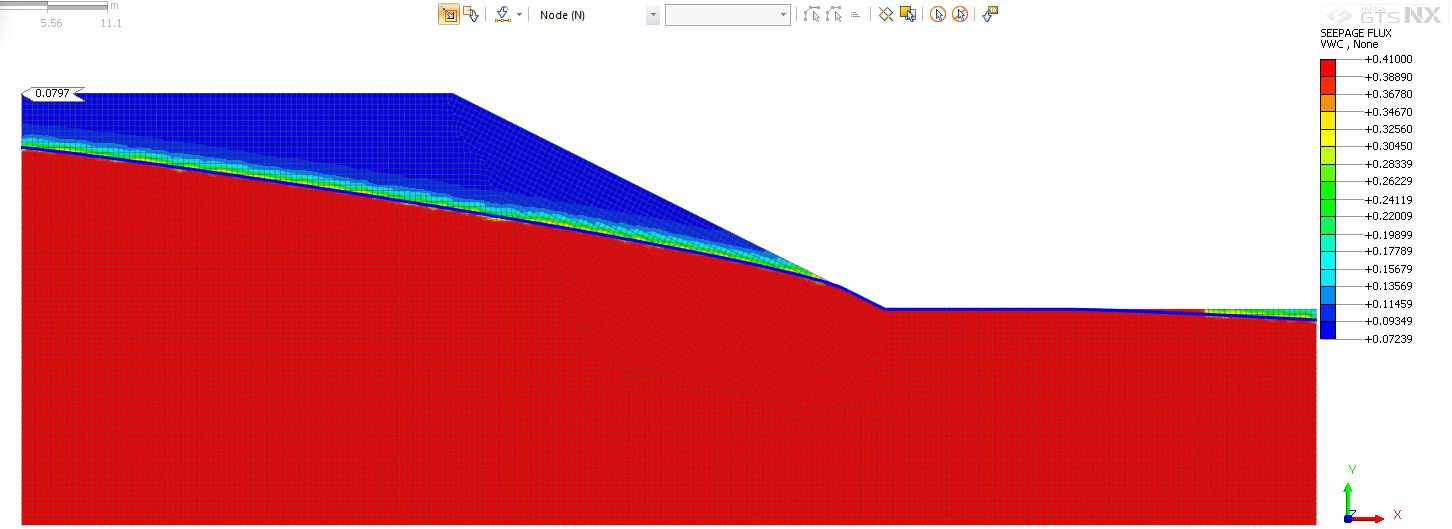Screen dimensions: 1452x529
Task: Click the 0.0797 probe value tag
Action: (x=52, y=94)
